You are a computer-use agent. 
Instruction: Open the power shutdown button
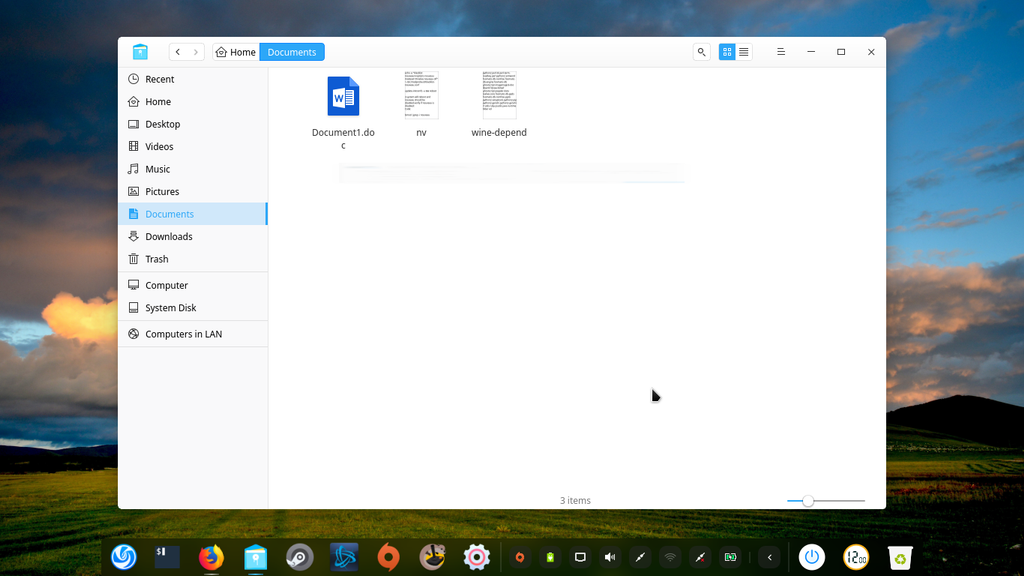812,557
